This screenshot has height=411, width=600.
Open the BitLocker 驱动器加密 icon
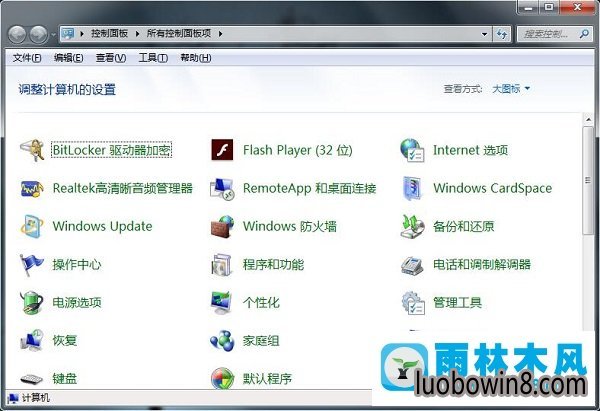(33, 150)
